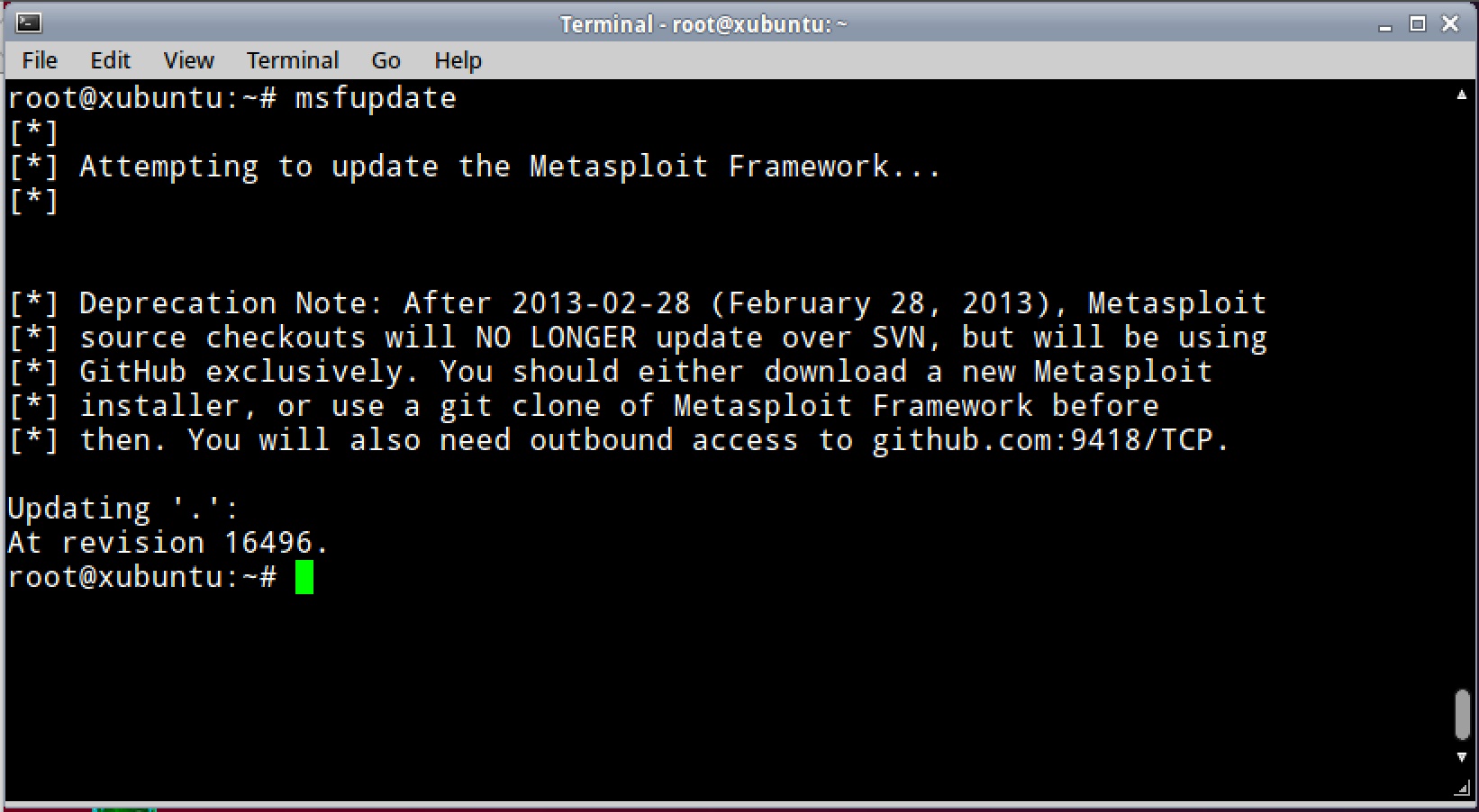Click the scrollbar up arrow
1479x812 pixels.
click(1462, 95)
